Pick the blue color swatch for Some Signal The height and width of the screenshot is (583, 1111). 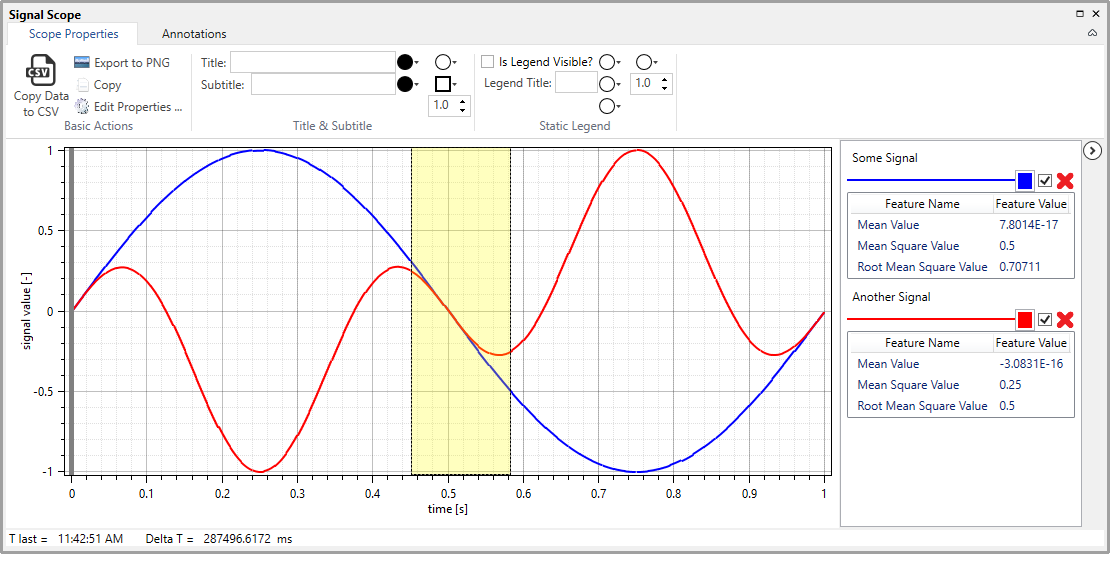click(x=1024, y=181)
